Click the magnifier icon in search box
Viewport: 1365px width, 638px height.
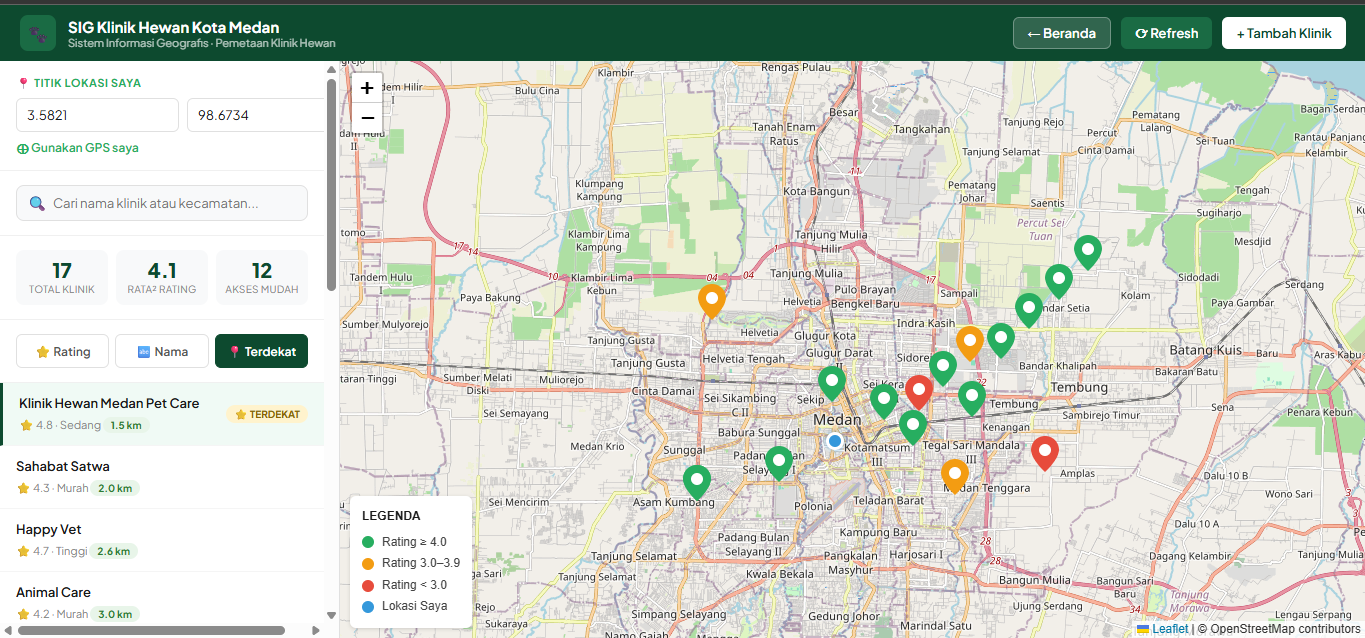37,203
